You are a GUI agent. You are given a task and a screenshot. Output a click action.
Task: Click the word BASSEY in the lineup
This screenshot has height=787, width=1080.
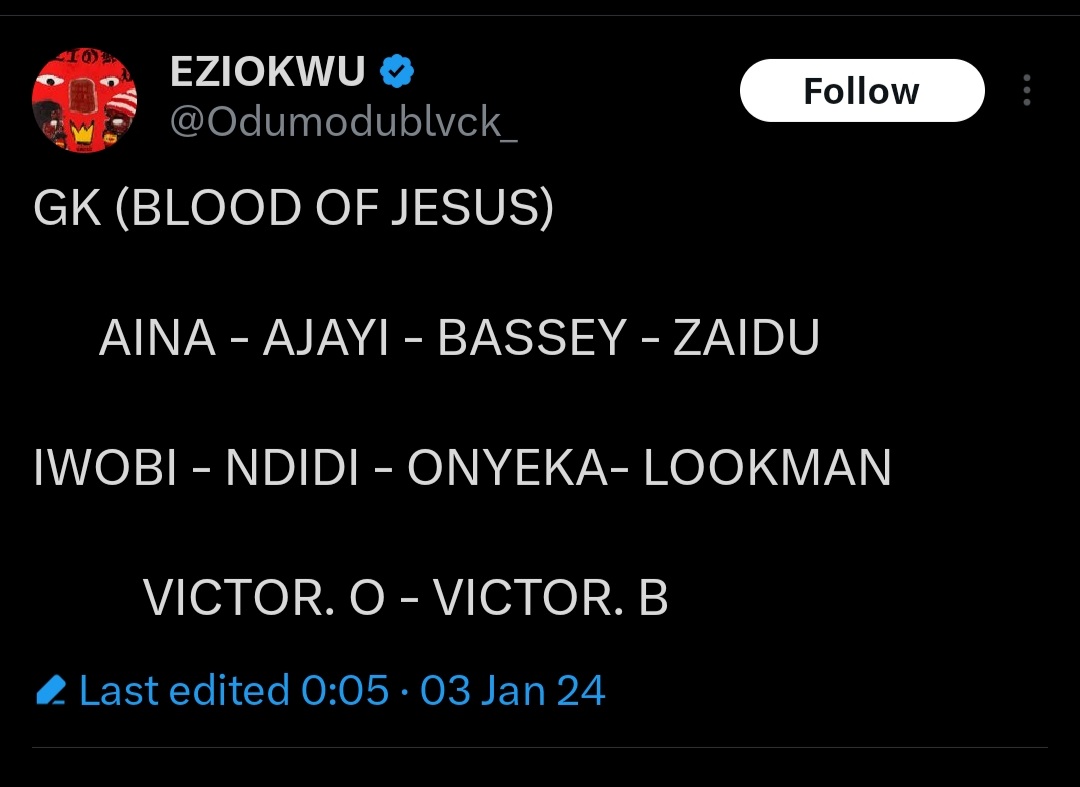point(532,339)
